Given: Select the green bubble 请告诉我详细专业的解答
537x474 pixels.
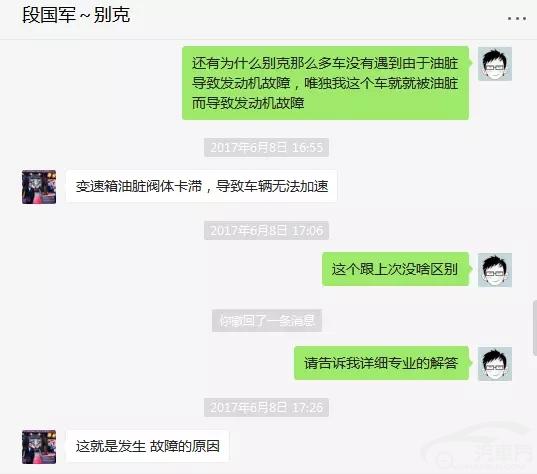Looking at the screenshot, I should tap(382, 363).
